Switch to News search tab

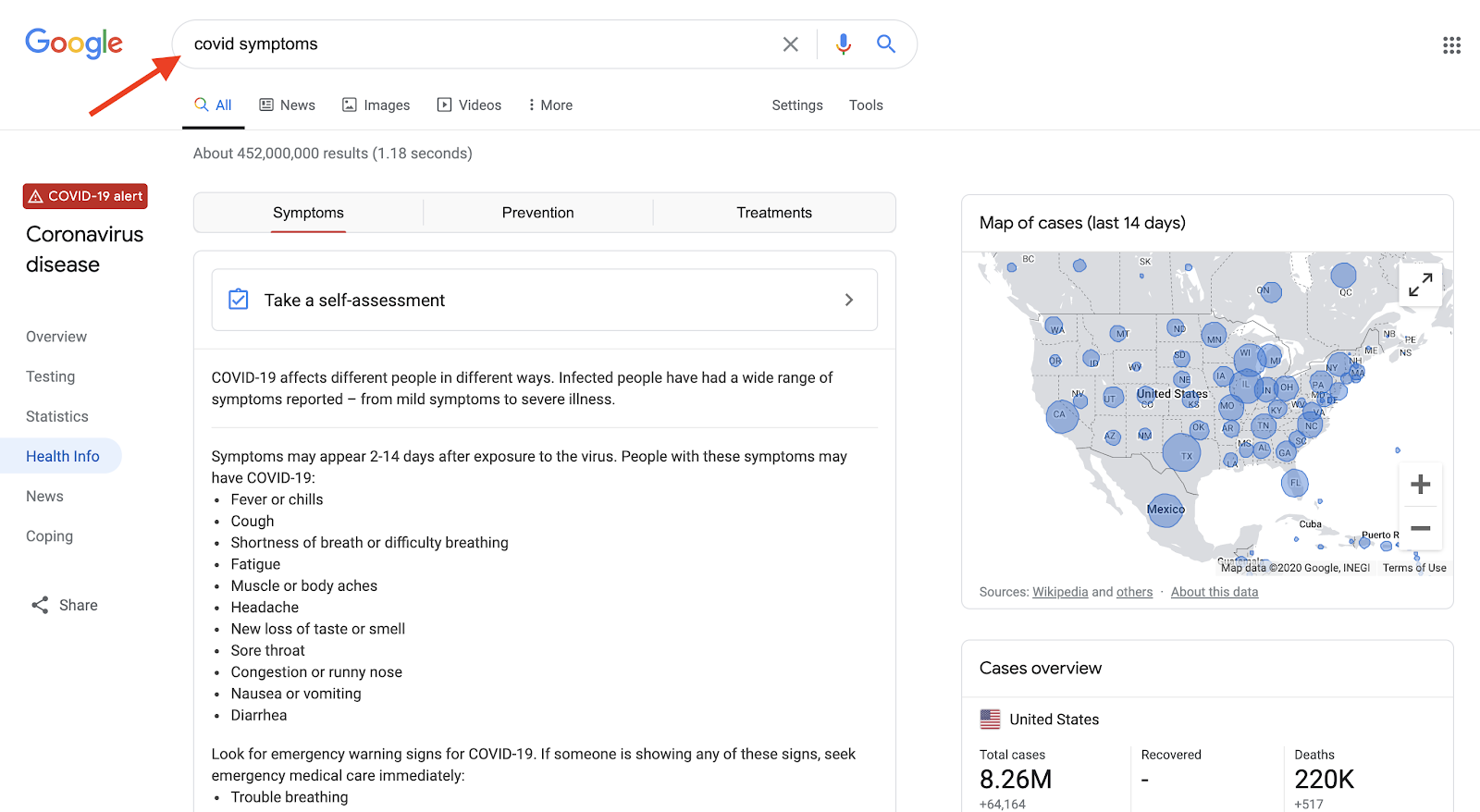pyautogui.click(x=287, y=105)
